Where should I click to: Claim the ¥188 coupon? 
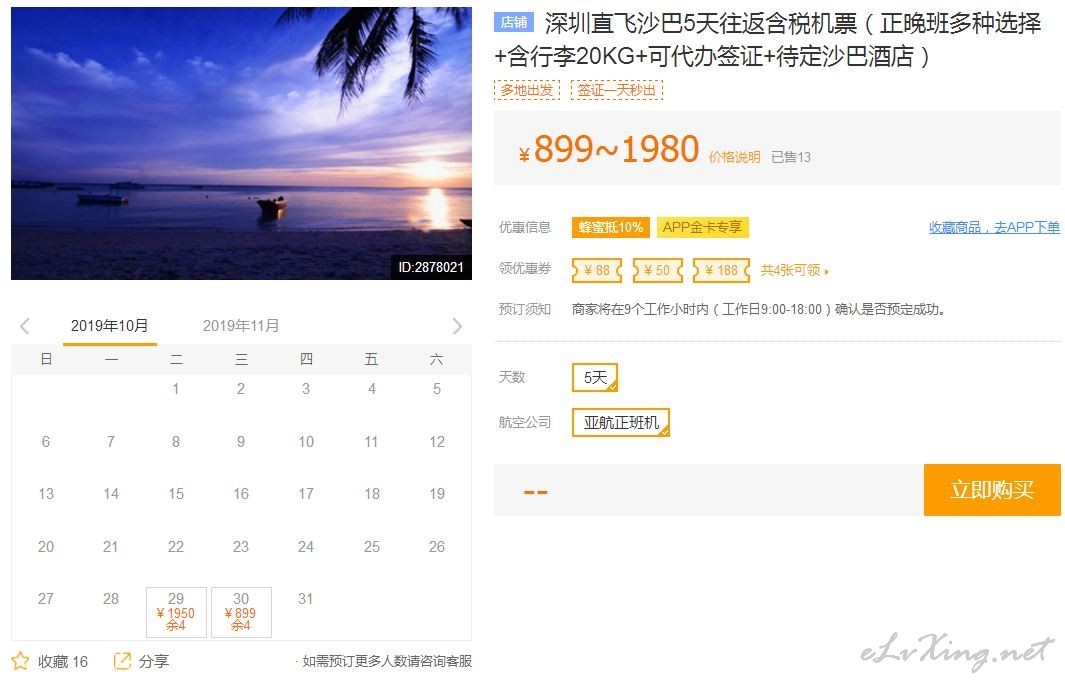pos(721,270)
